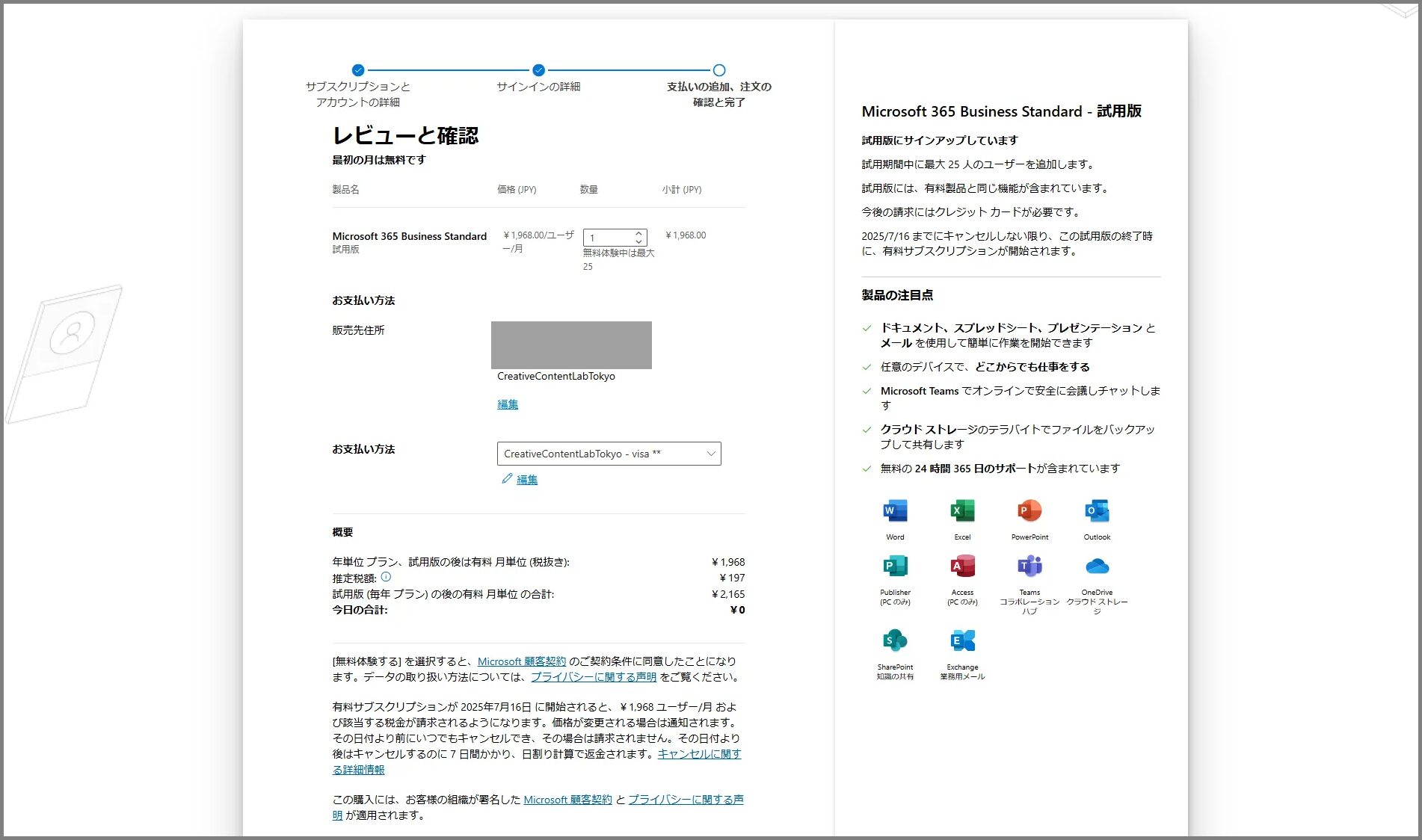This screenshot has width=1422, height=840.
Task: Click the pencil edit icon under payment method
Action: [507, 478]
